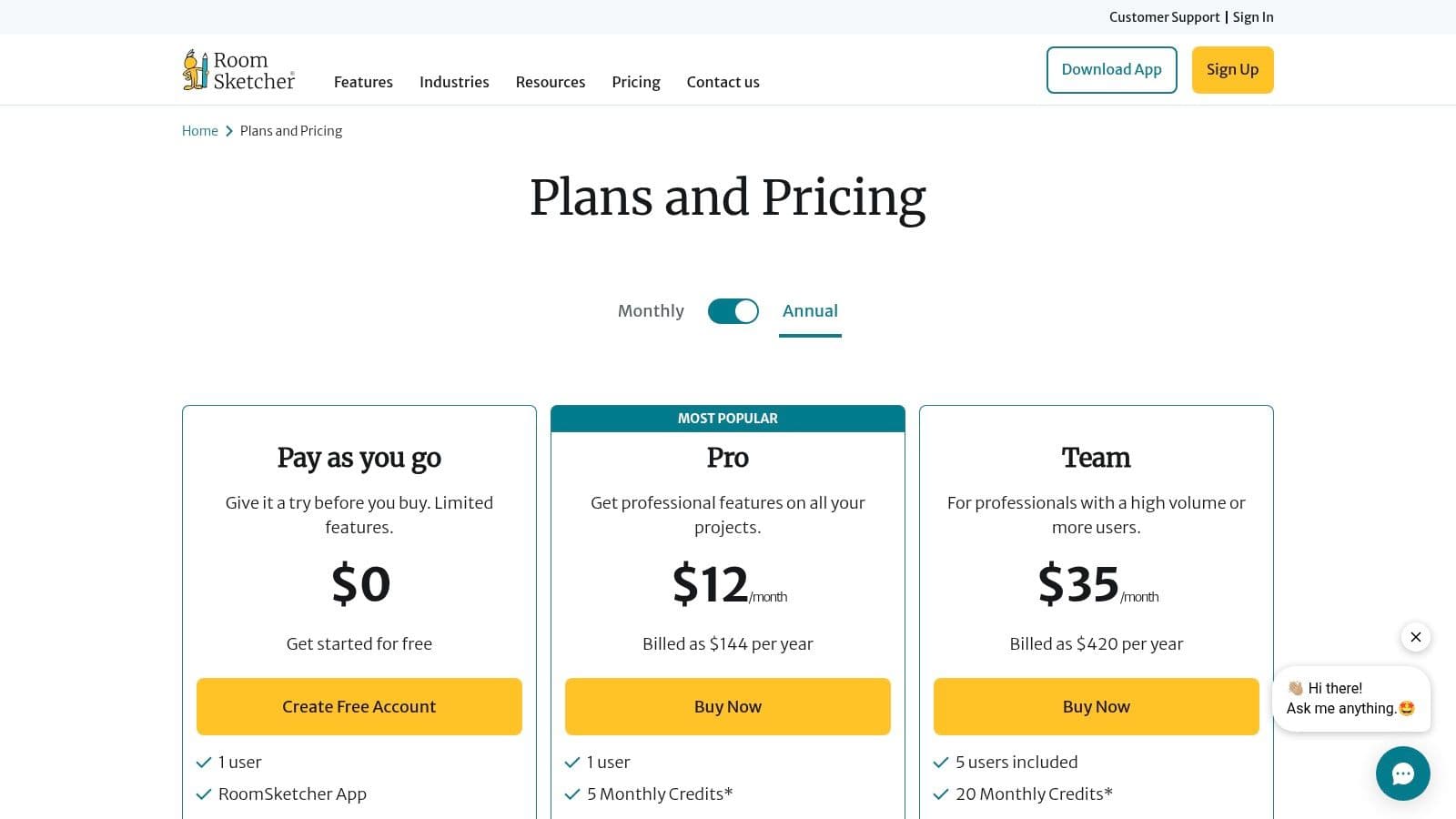Select Pricing in the navigation bar
This screenshot has height=819, width=1456.
635,82
